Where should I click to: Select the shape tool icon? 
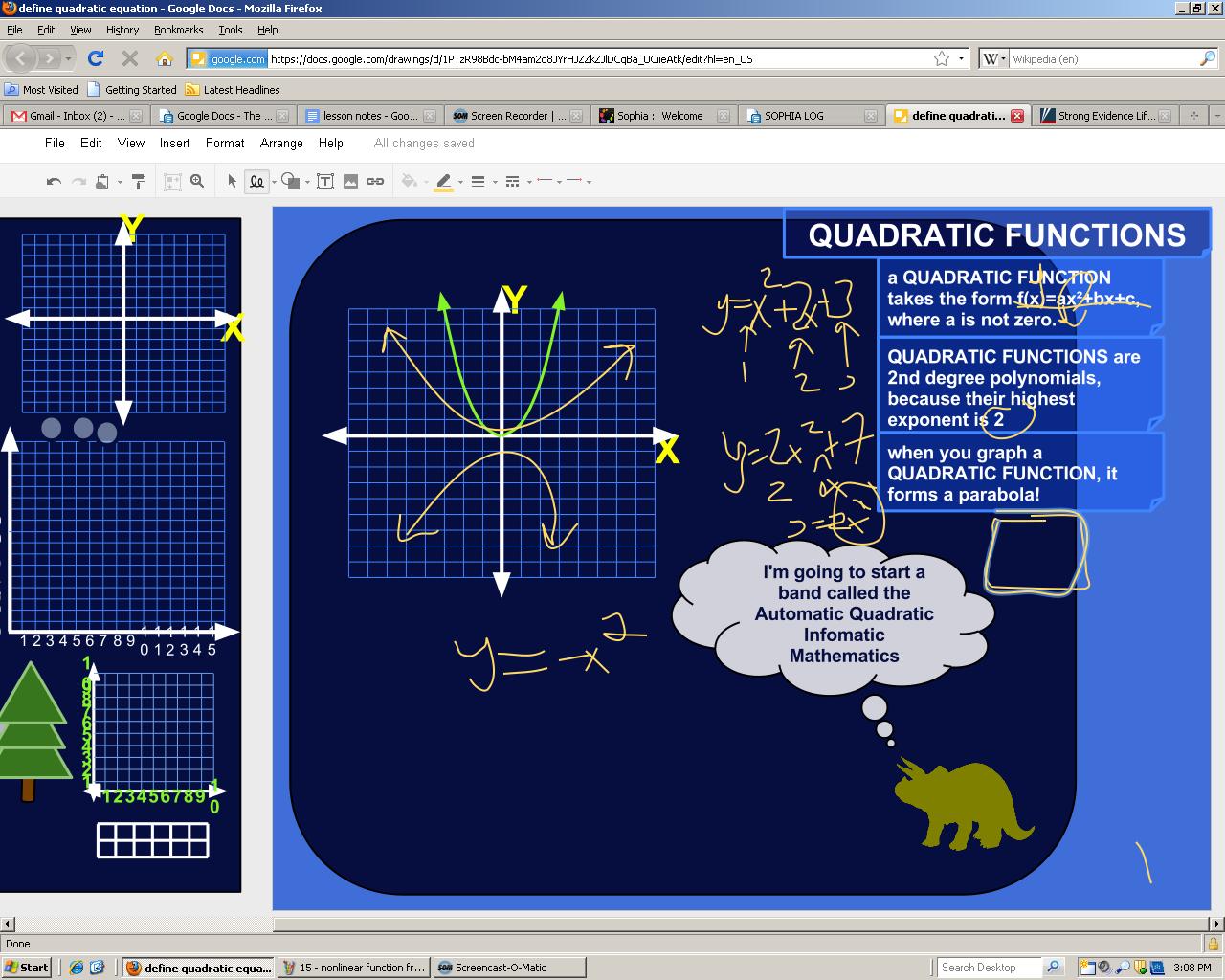(x=290, y=181)
